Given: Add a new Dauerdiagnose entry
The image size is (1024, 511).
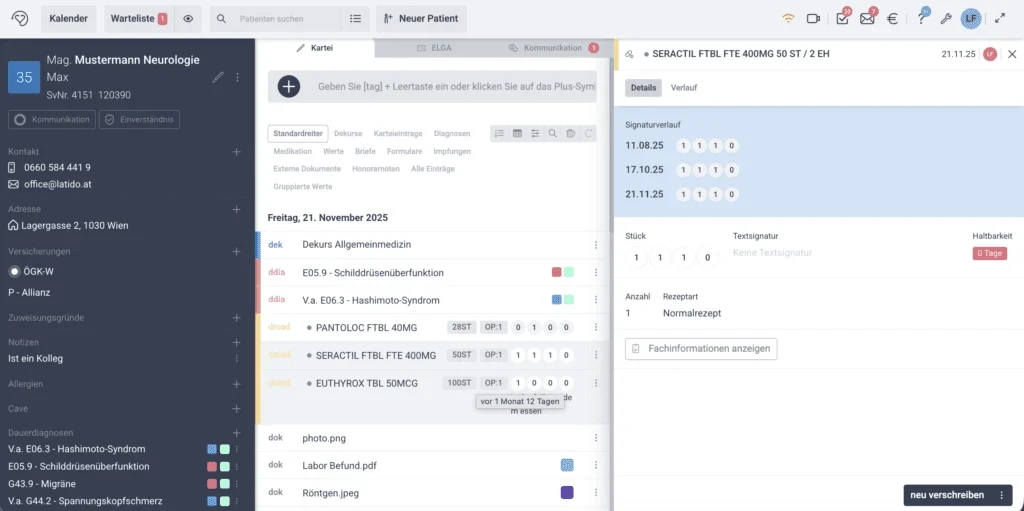Looking at the screenshot, I should coord(236,433).
